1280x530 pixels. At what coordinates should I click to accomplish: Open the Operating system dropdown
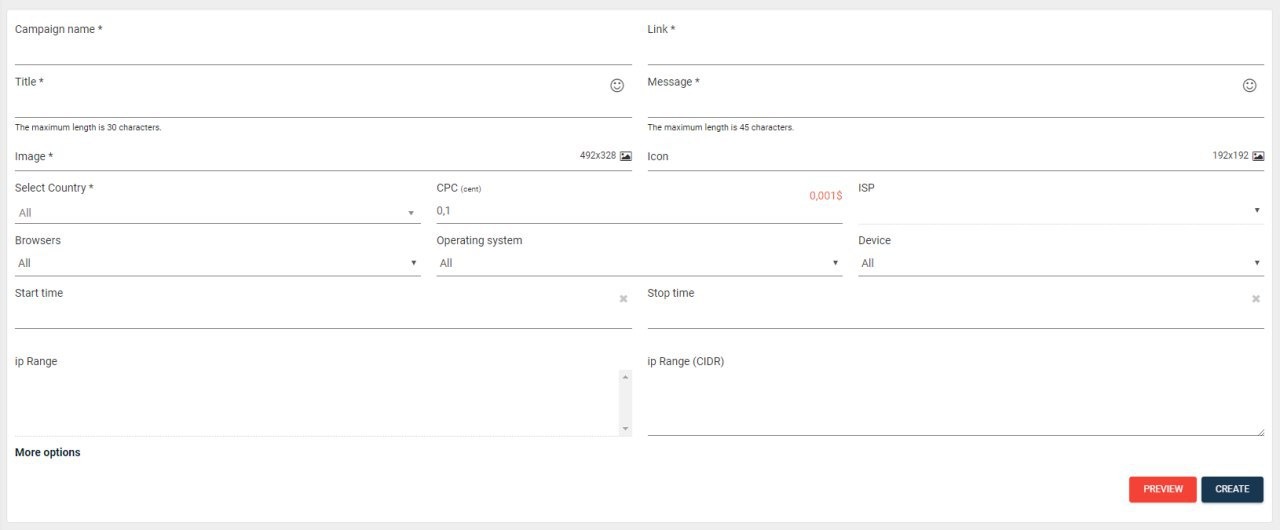click(x=639, y=263)
